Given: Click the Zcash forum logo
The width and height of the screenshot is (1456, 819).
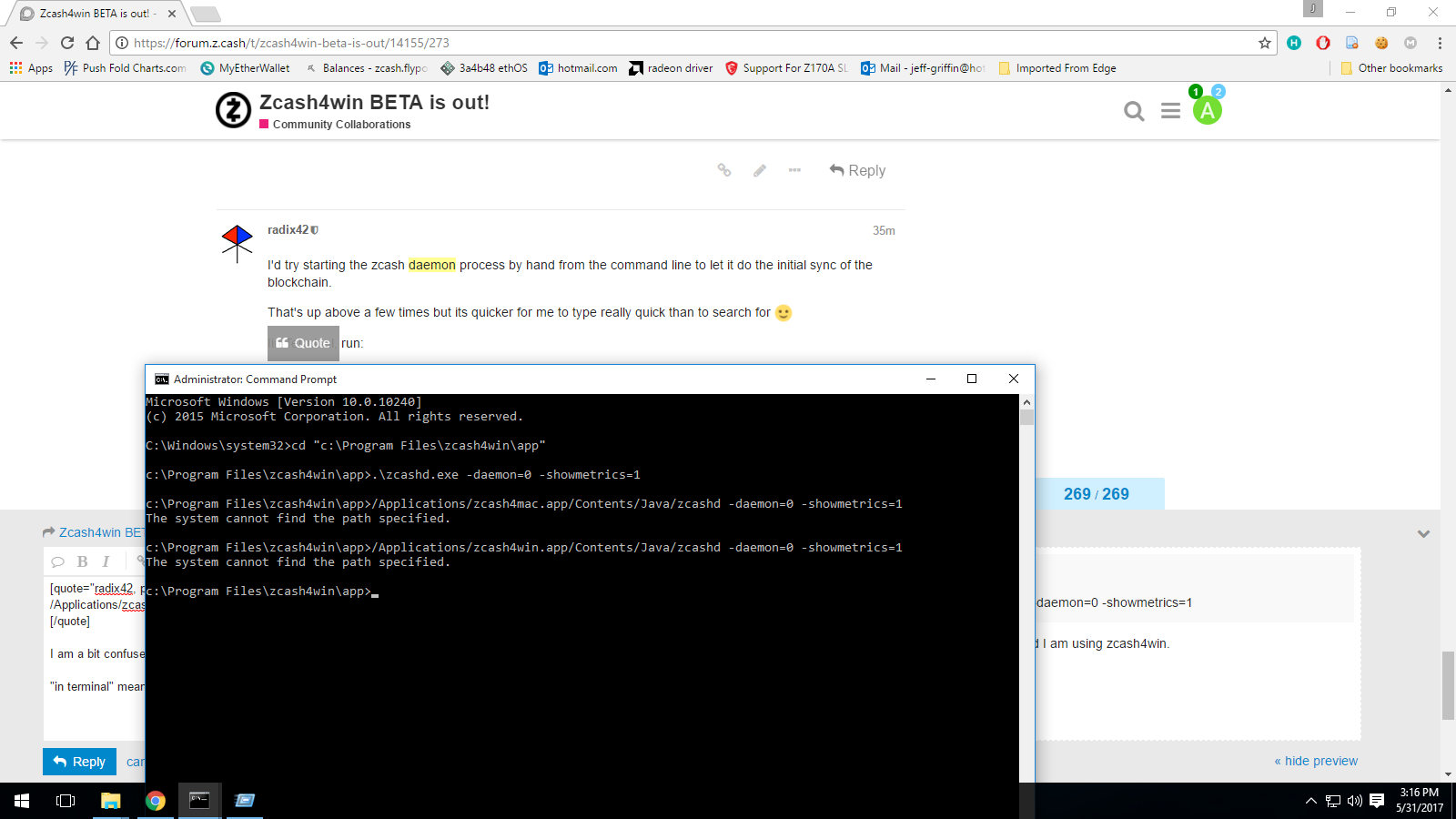Looking at the screenshot, I should pos(233,110).
